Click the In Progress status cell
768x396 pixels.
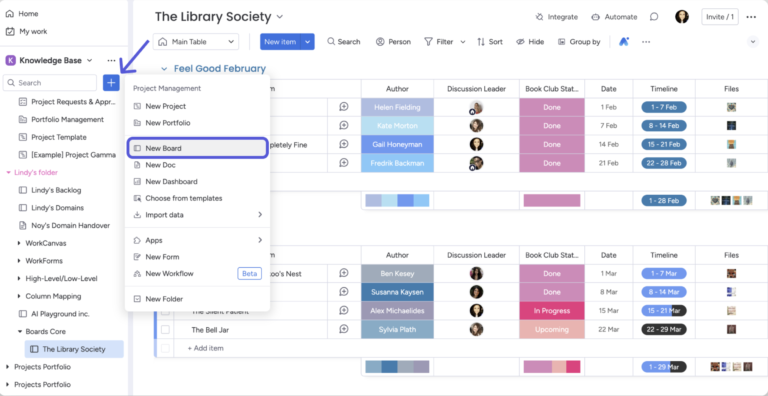pos(552,311)
